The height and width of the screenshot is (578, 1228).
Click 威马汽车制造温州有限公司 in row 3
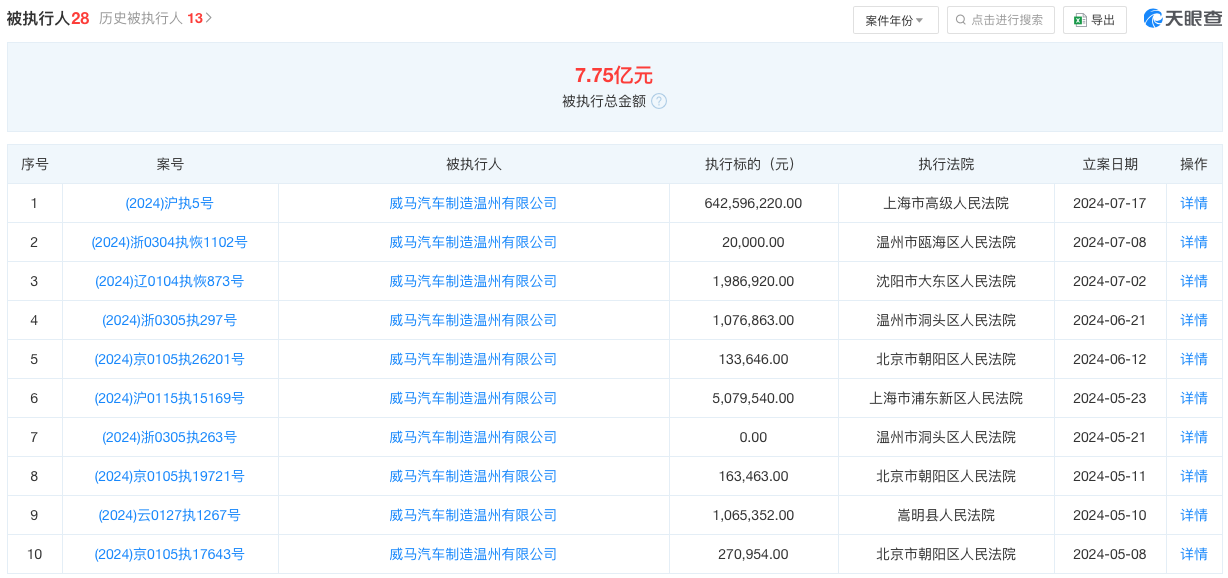[473, 281]
